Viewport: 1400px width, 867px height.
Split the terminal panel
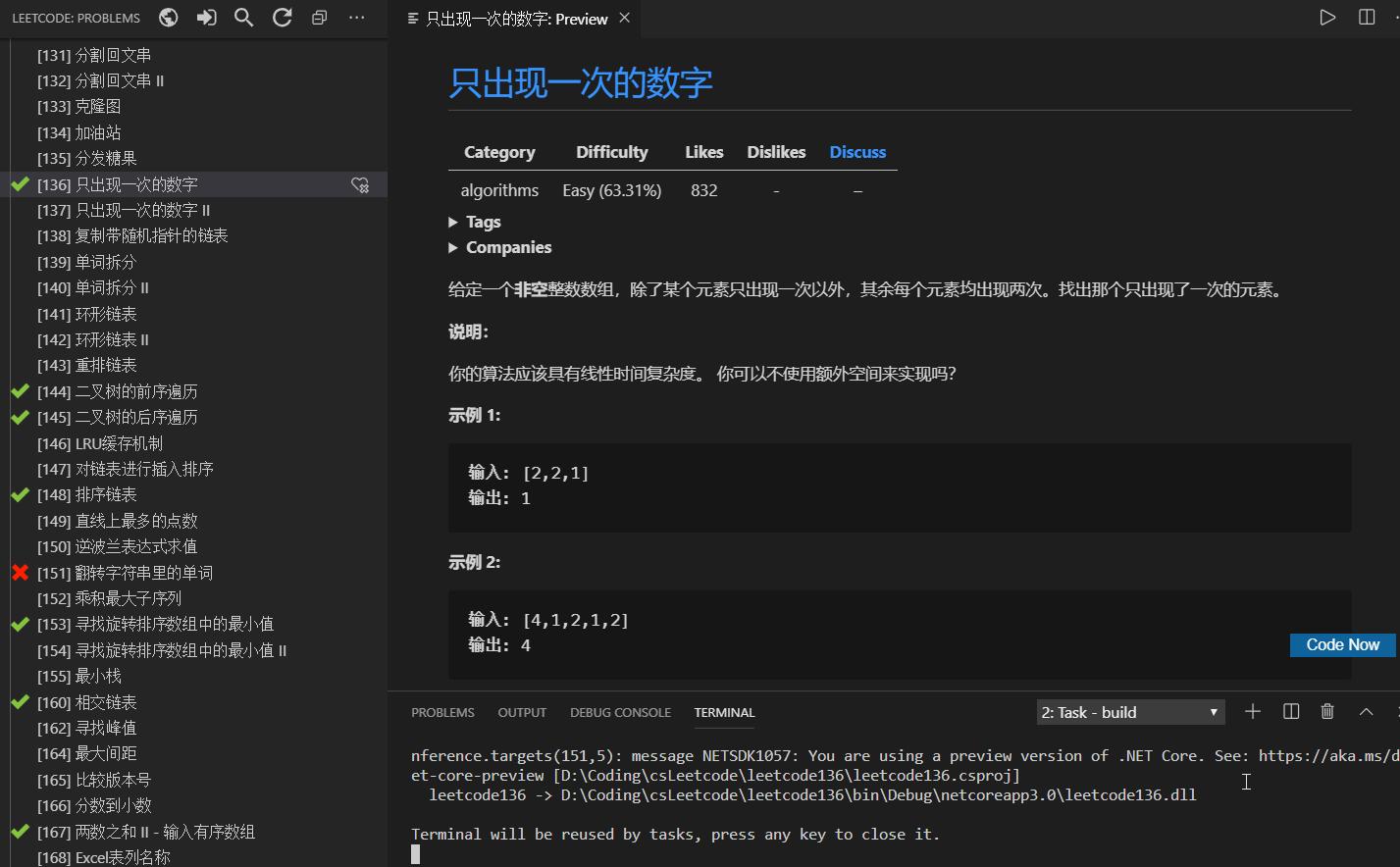(x=1290, y=711)
